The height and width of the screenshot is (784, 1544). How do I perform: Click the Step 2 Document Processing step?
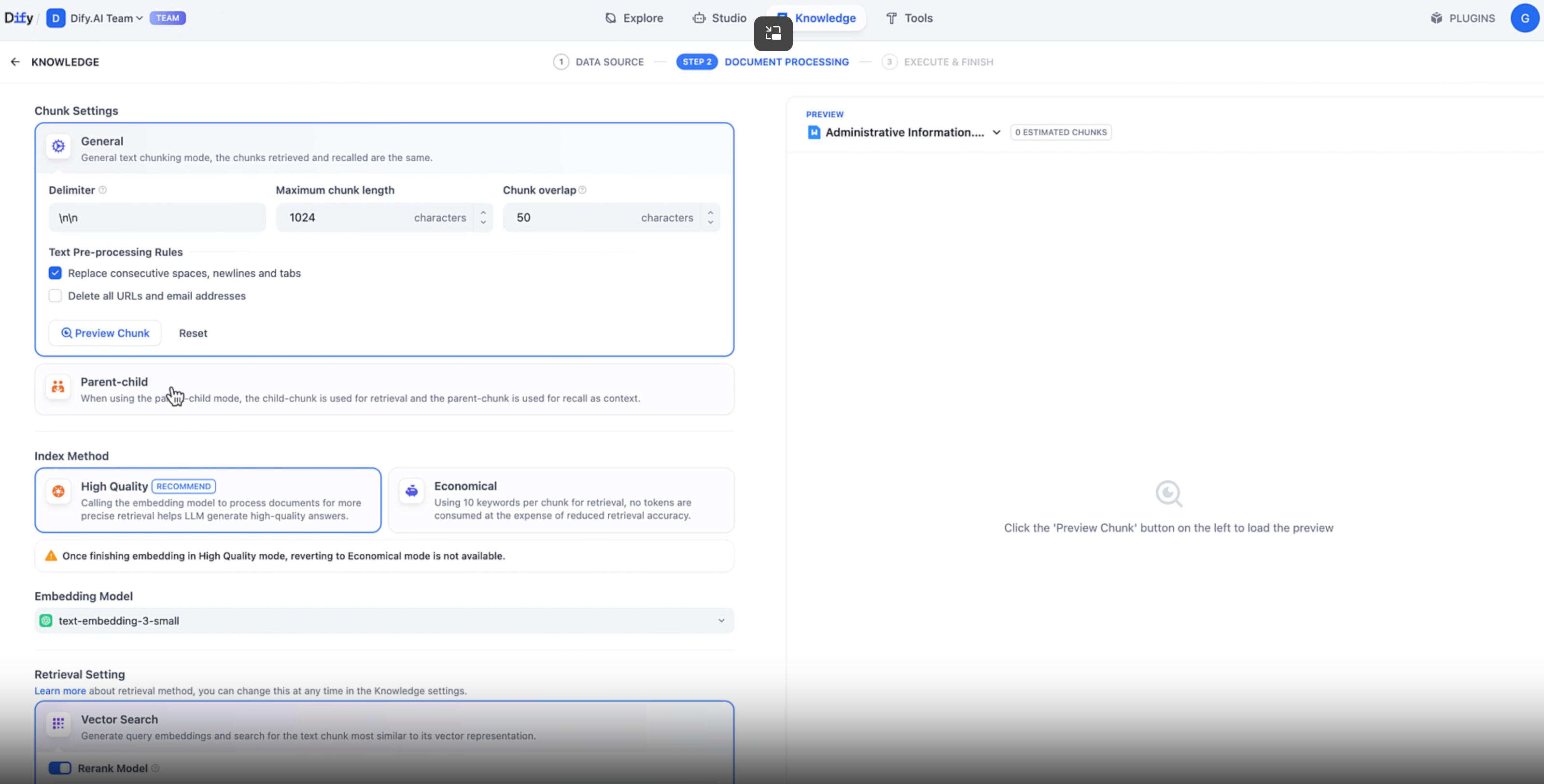point(762,62)
